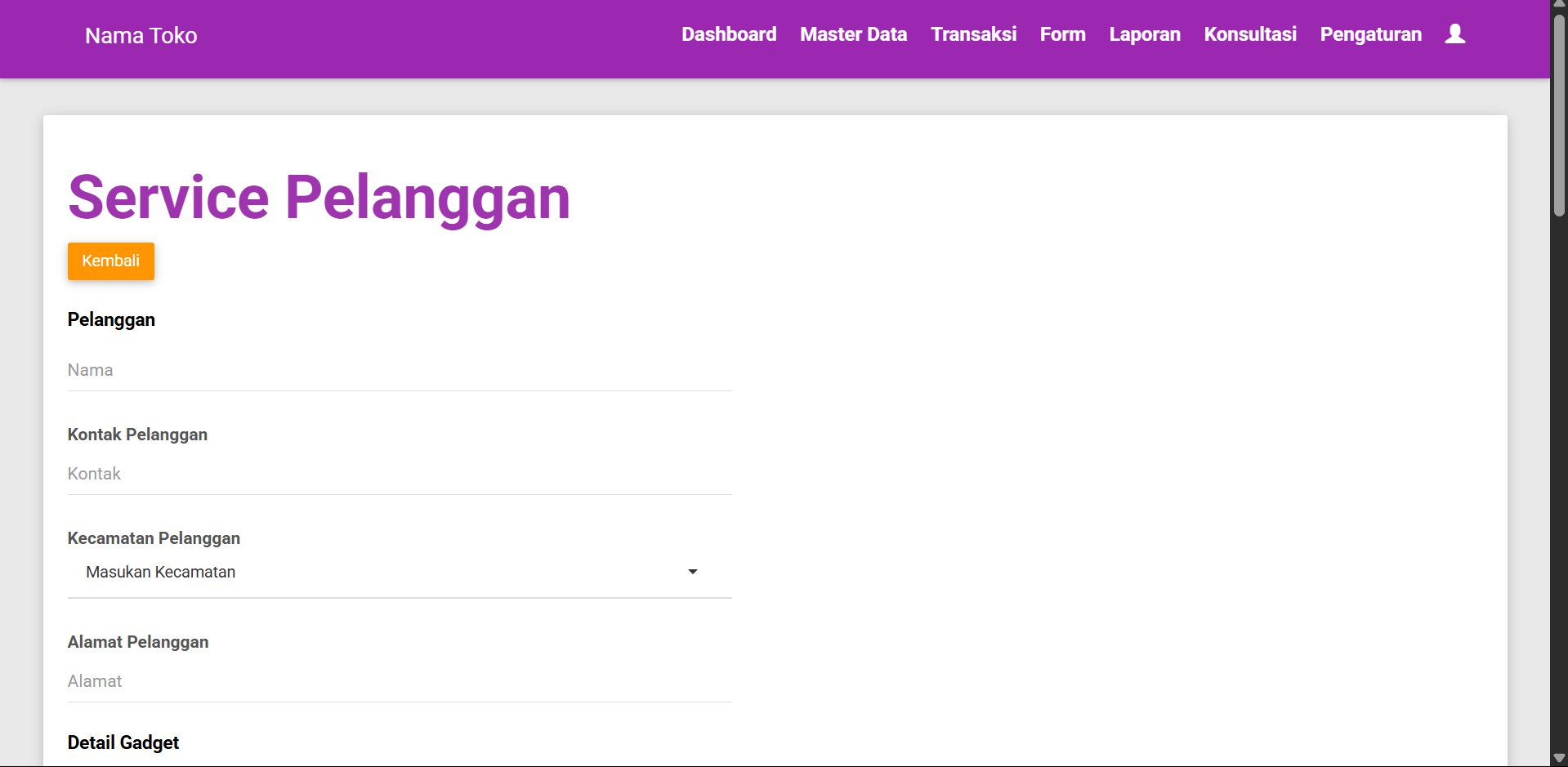Open the Pengaturan settings menu

[1370, 34]
